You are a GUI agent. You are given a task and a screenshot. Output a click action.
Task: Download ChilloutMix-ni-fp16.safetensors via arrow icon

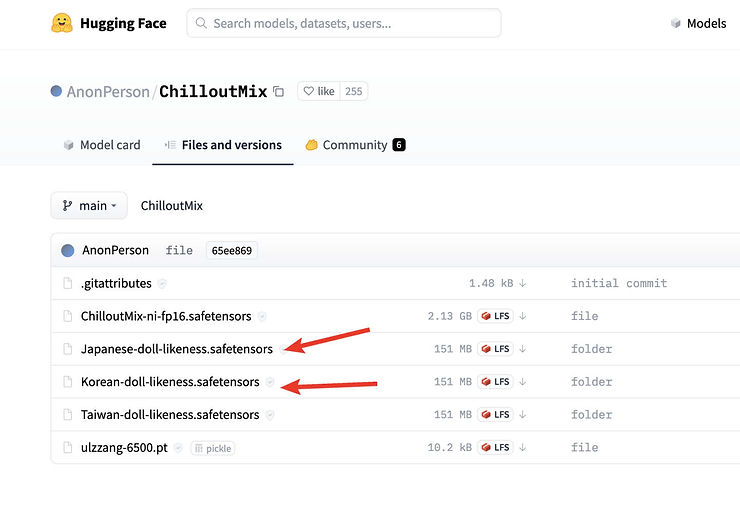[x=522, y=316]
